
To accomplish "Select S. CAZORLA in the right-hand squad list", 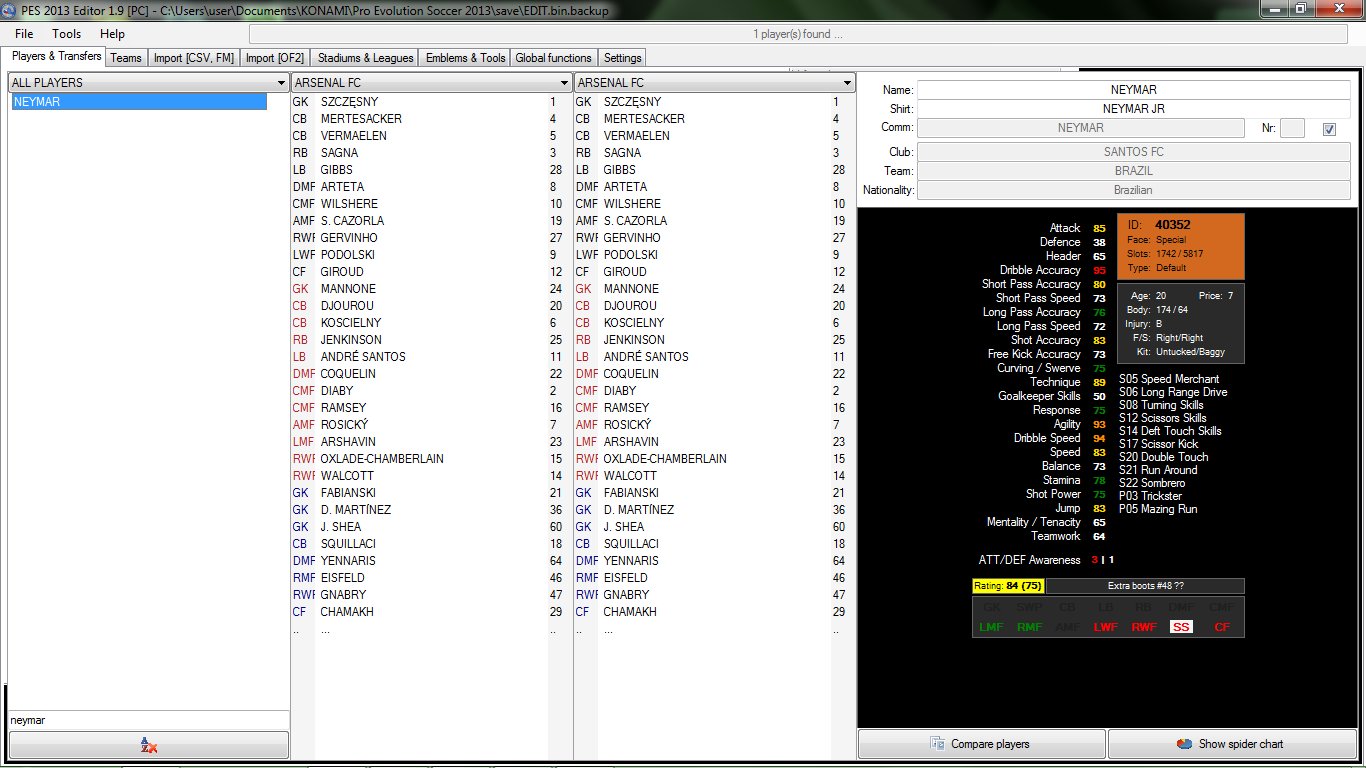I will point(714,221).
